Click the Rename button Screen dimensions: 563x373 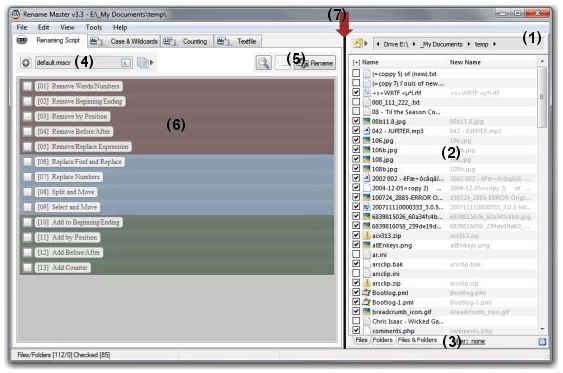click(315, 63)
